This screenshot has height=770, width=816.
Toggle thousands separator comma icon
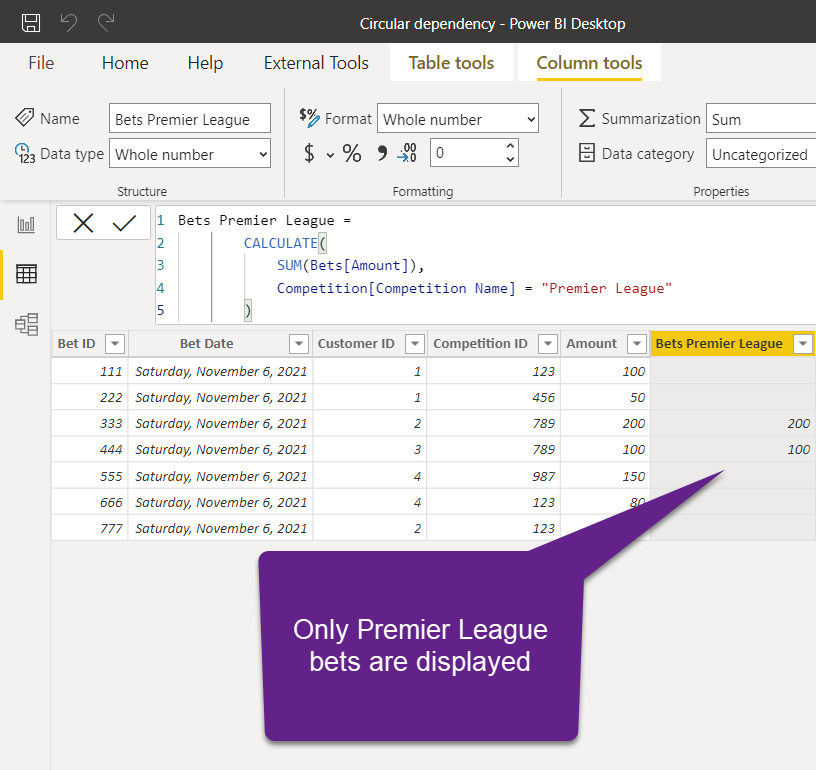click(x=382, y=153)
